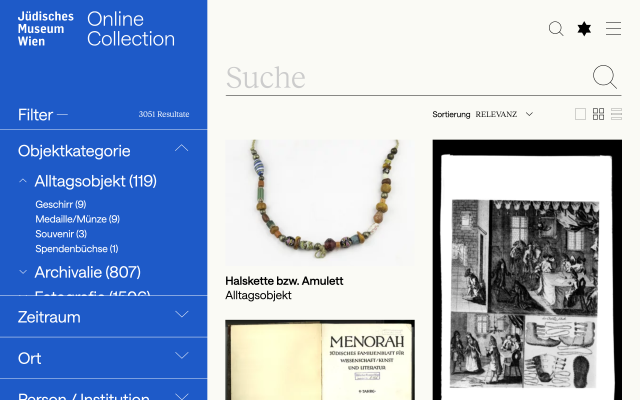Switch to grid view icon
The width and height of the screenshot is (640, 400).
(x=598, y=114)
